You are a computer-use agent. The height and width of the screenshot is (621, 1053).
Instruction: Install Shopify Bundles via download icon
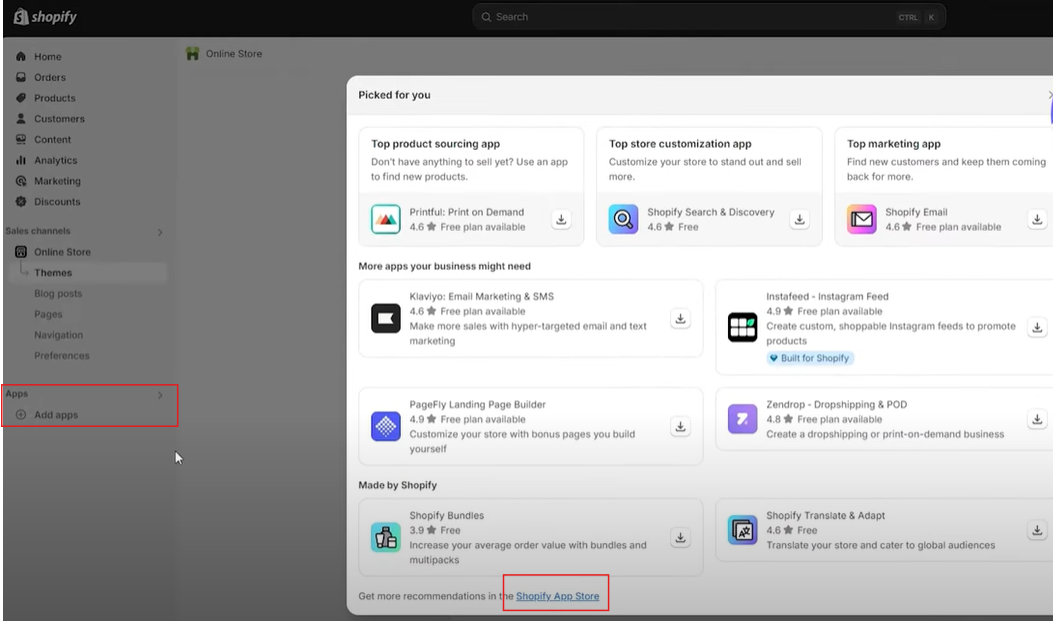(680, 538)
